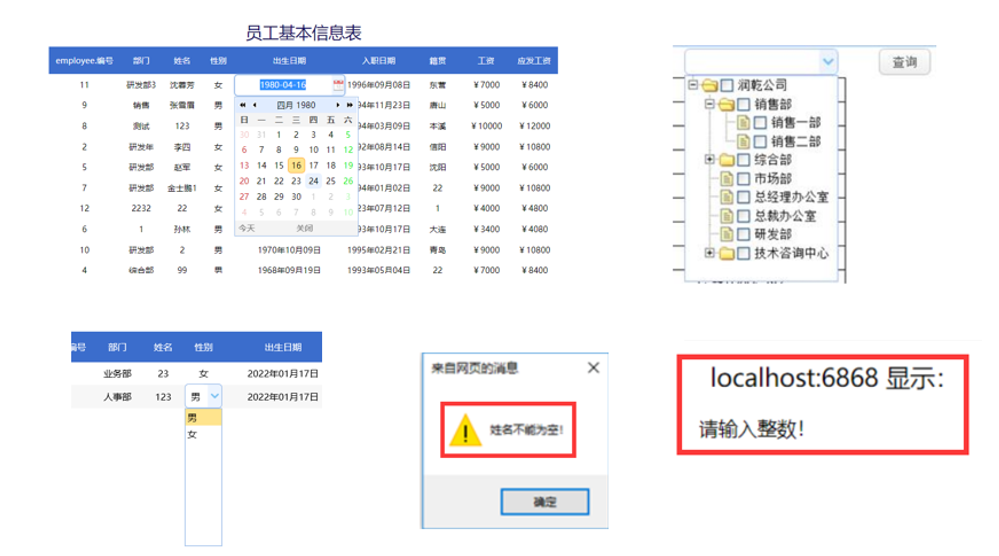
Task: Open the 性别 dropdown showing 男
Action: click(x=214, y=397)
